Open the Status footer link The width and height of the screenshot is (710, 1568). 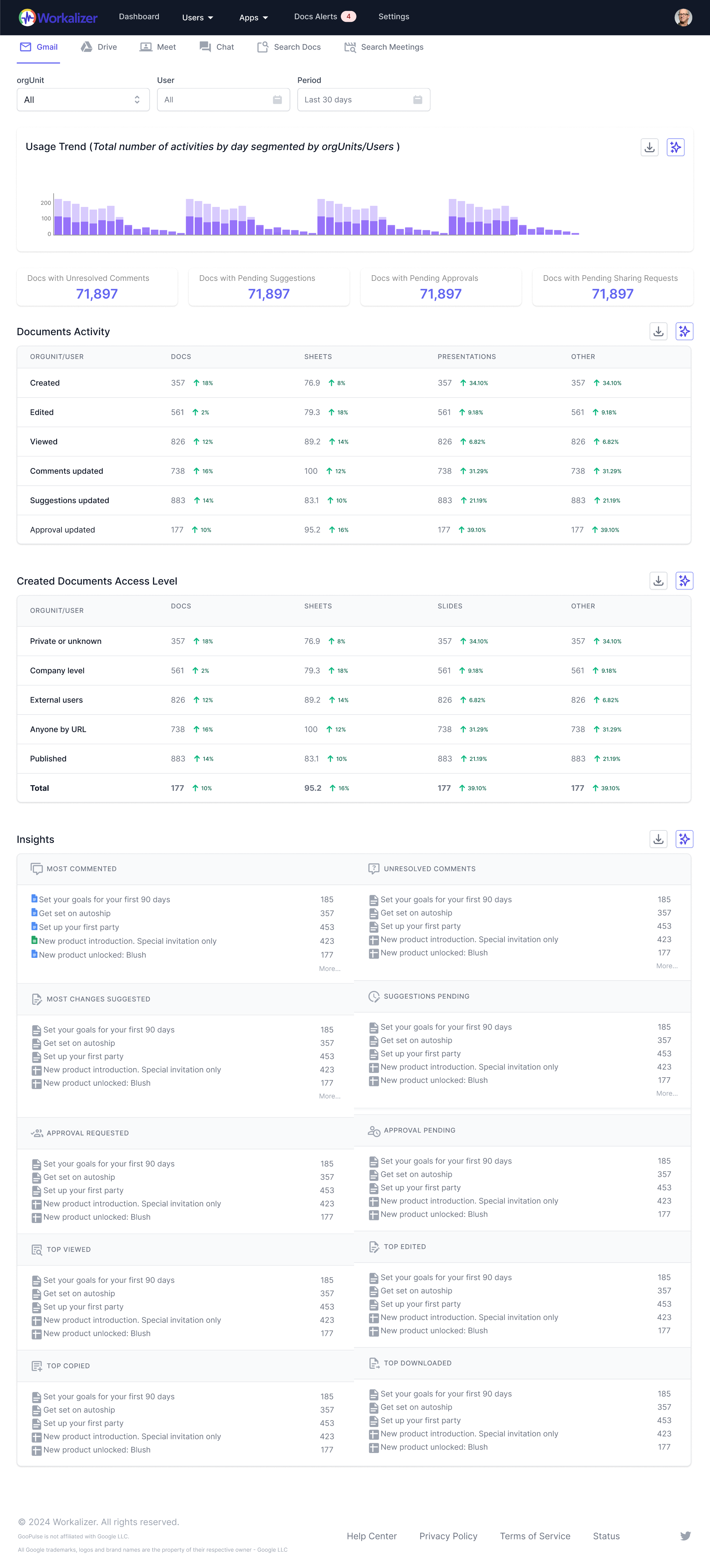606,1536
